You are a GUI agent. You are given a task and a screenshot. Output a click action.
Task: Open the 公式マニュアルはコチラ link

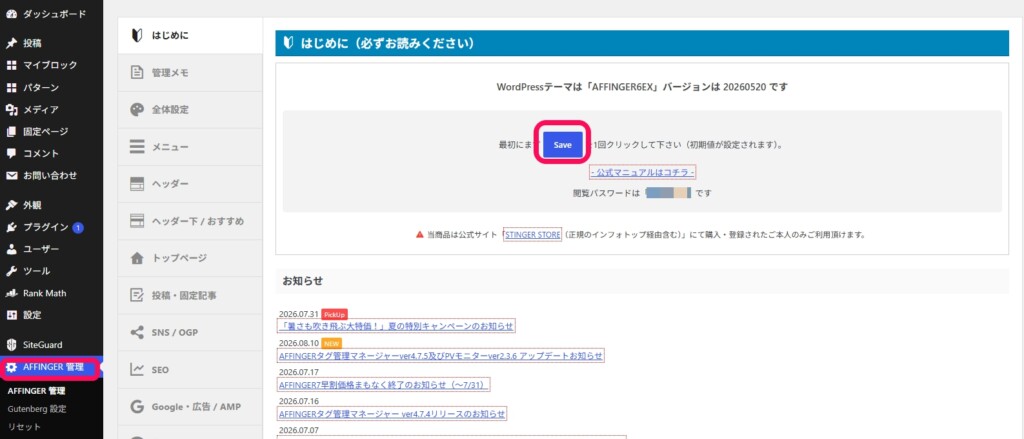[x=642, y=172]
